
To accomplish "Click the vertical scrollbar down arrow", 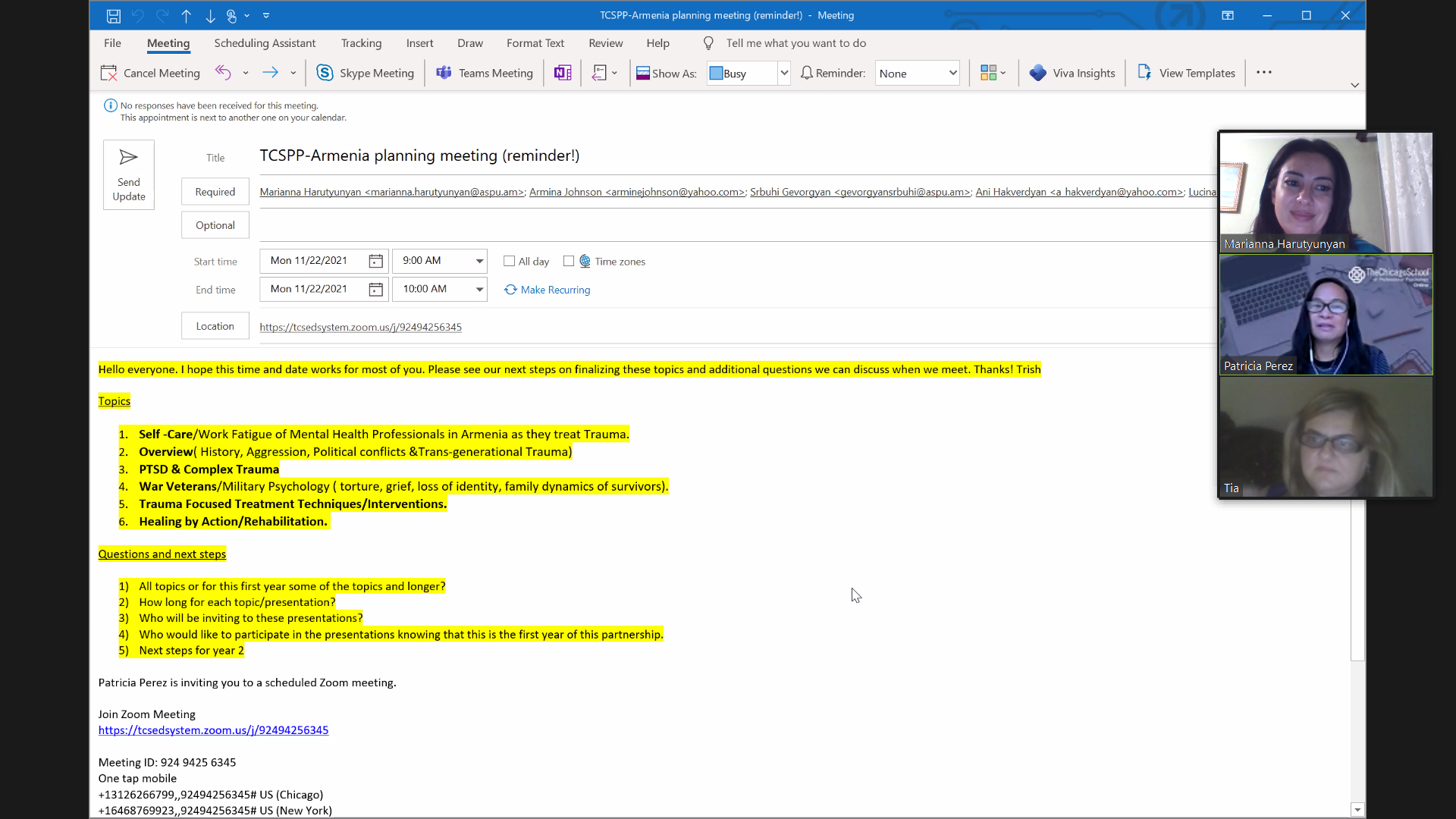I will pos(1357,810).
